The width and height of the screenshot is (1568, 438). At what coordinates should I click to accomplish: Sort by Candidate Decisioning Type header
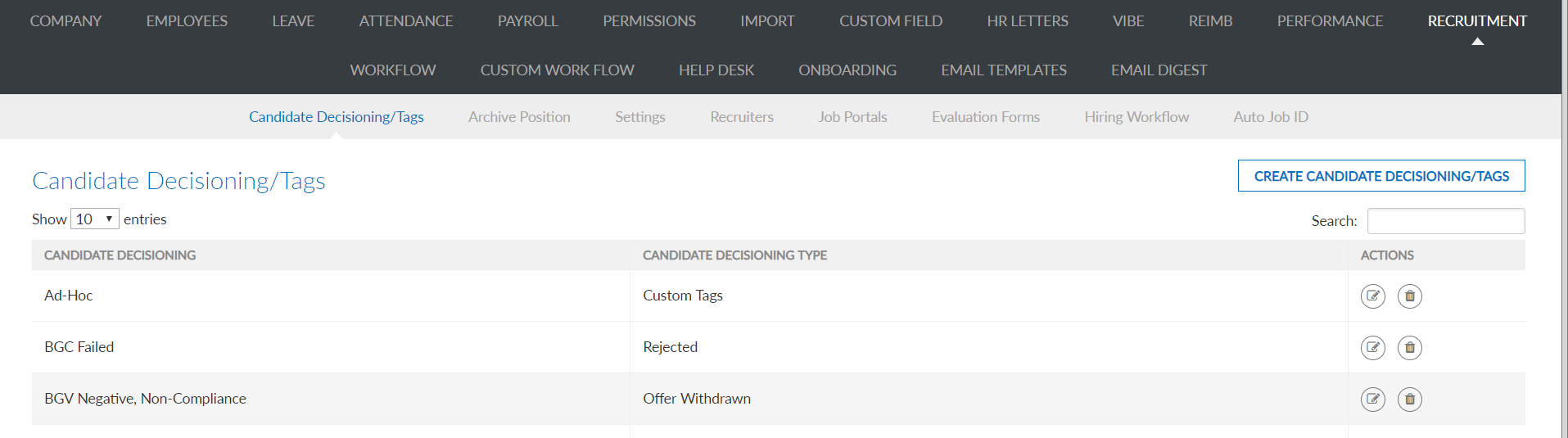click(734, 255)
